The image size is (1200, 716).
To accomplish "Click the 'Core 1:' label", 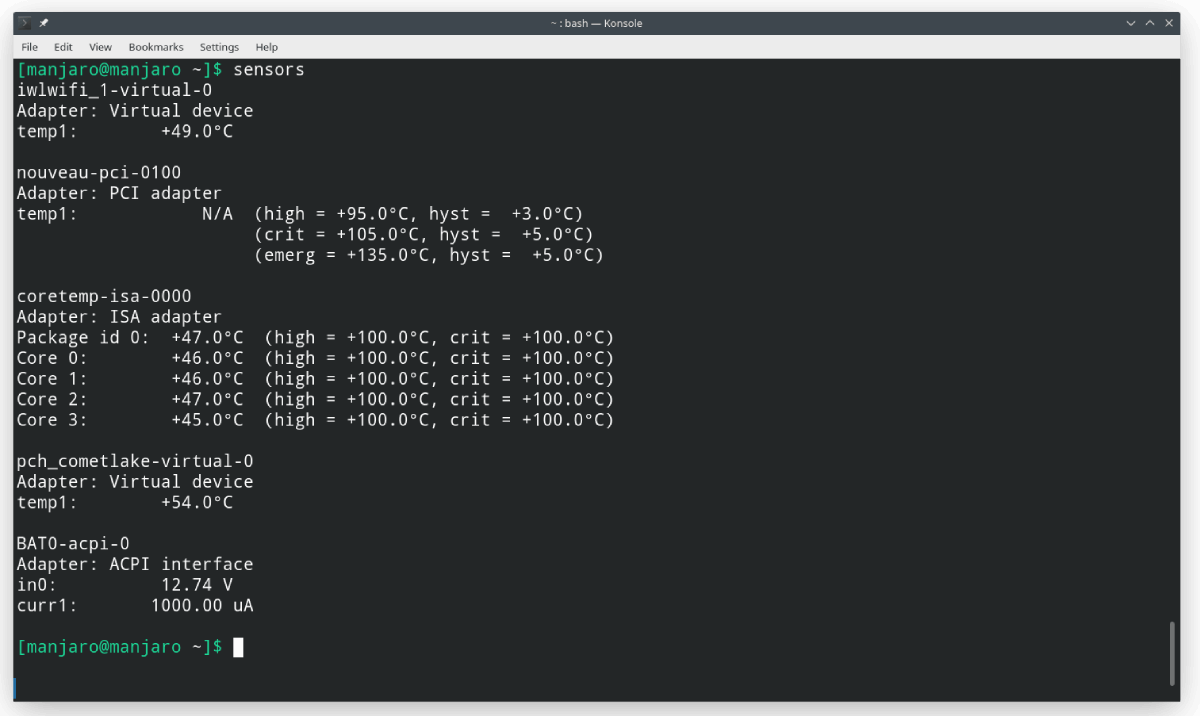I will click(x=52, y=379).
